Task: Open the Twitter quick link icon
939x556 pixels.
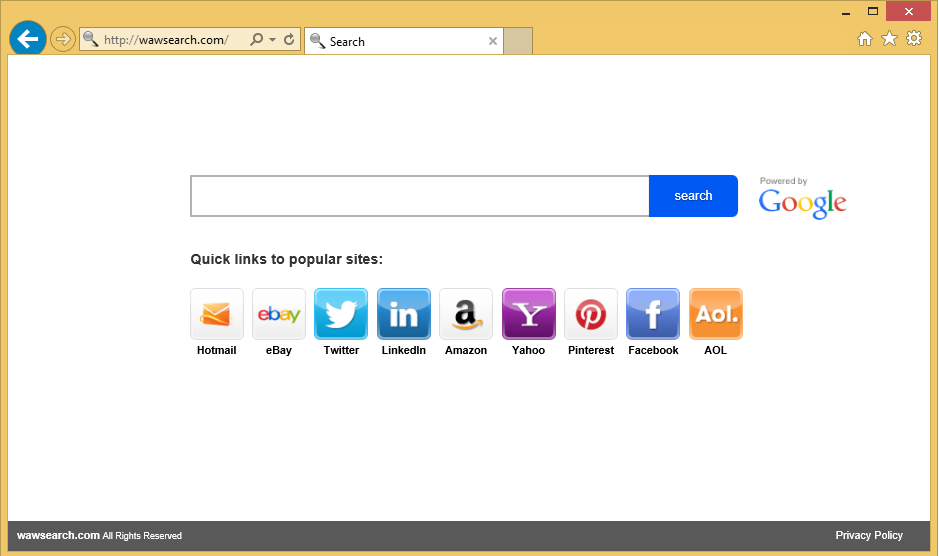Action: point(341,314)
